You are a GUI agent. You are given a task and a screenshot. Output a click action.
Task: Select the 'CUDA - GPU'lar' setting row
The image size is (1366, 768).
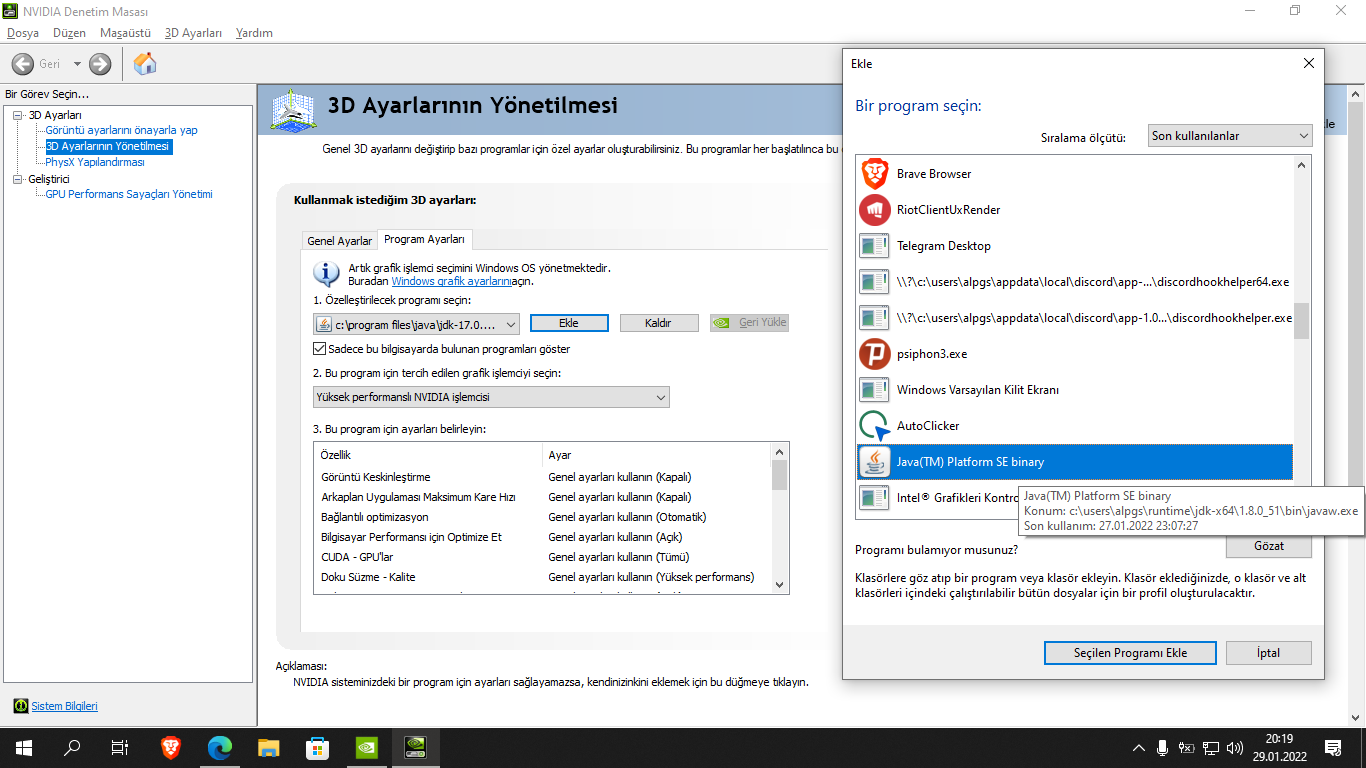point(542,557)
